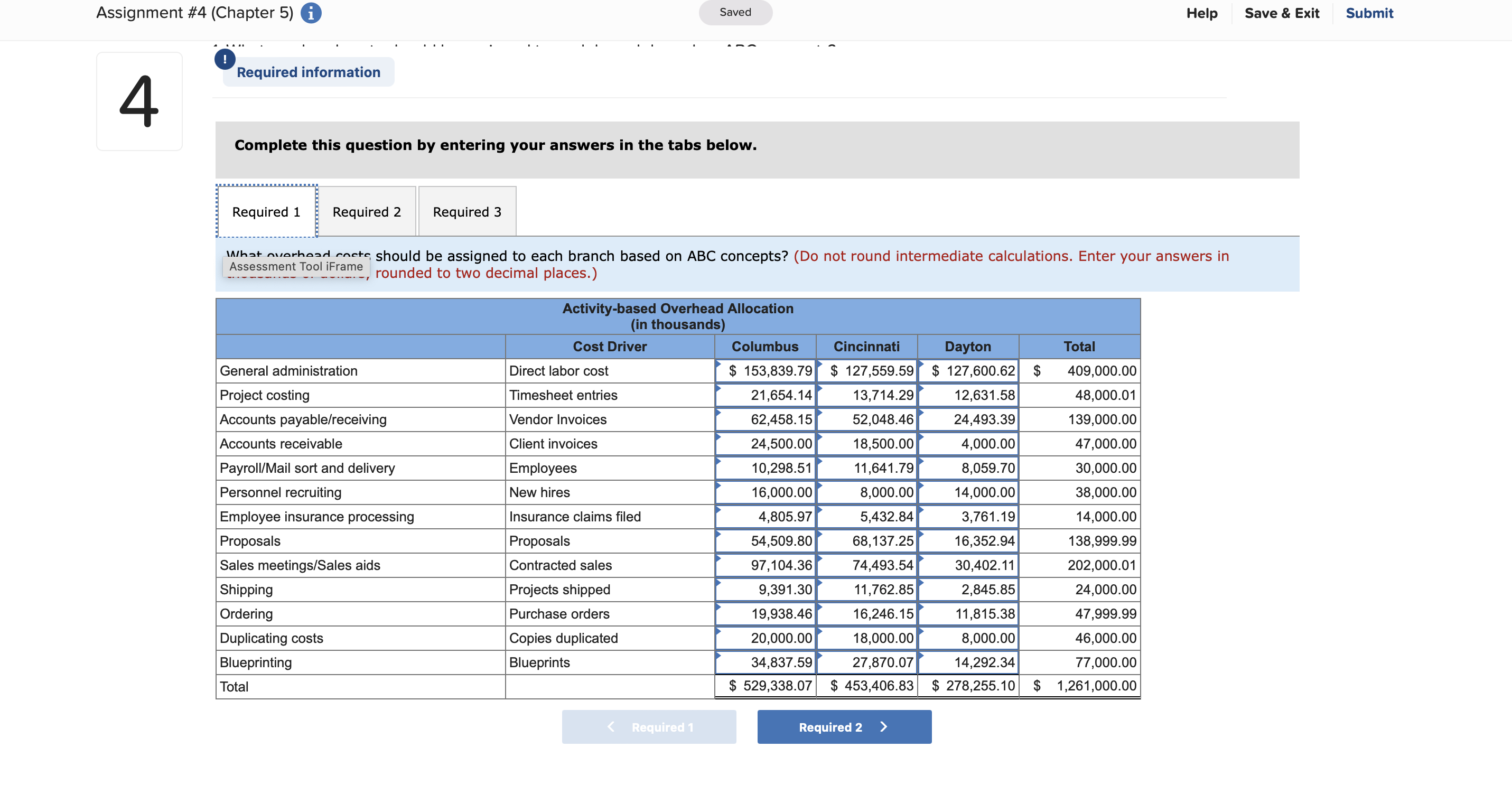Edit Columbus Personnel recruiting cell

[x=766, y=492]
